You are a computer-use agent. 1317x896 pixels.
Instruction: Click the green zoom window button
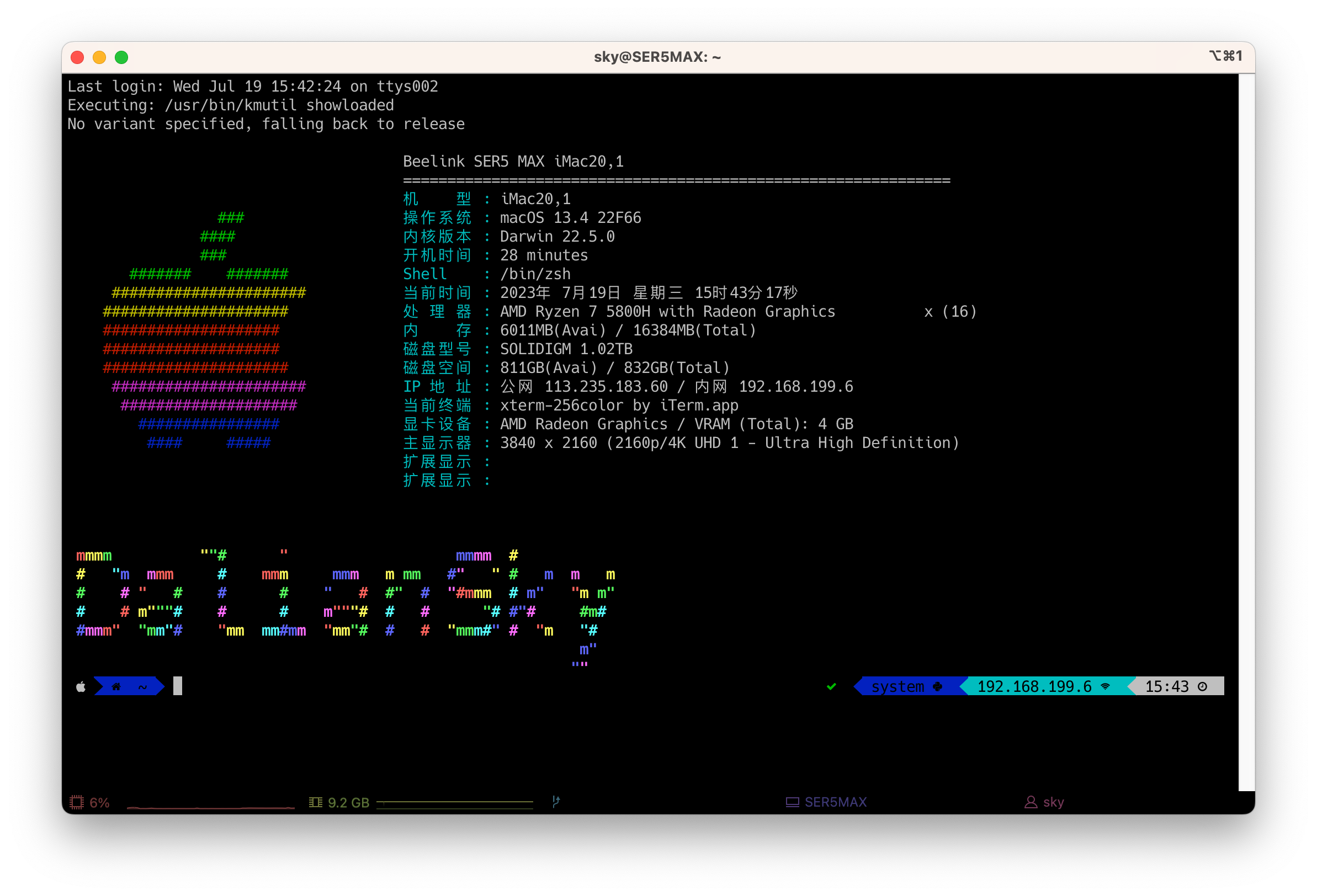pos(121,57)
